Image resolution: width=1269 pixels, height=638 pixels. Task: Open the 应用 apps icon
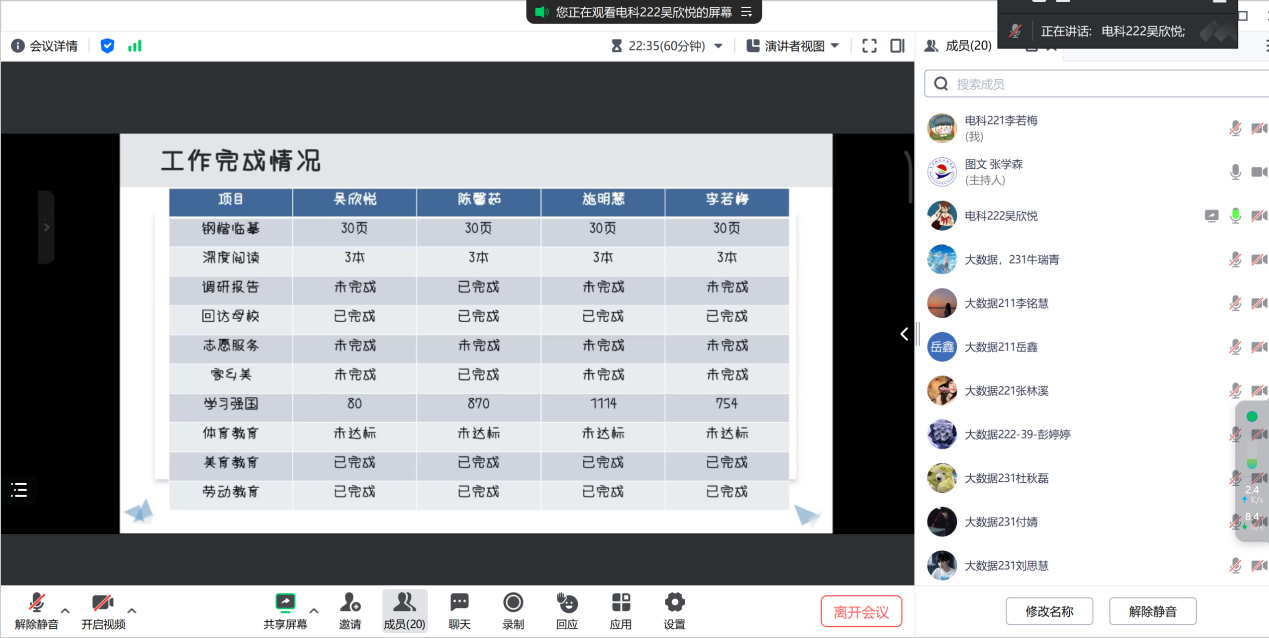[x=621, y=603]
